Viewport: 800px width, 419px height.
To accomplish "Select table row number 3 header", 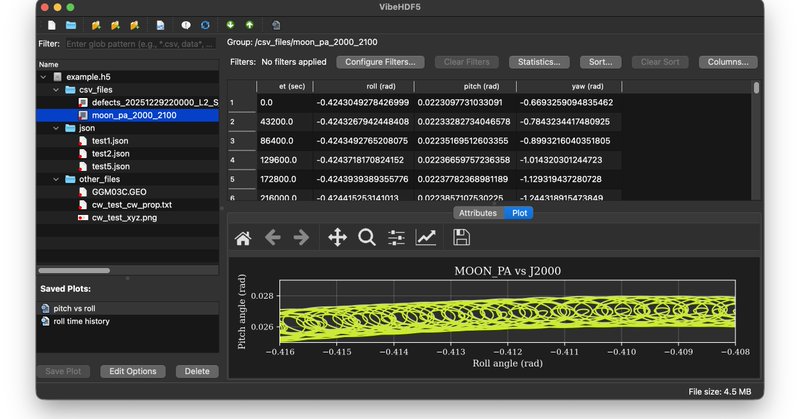I will pos(242,141).
